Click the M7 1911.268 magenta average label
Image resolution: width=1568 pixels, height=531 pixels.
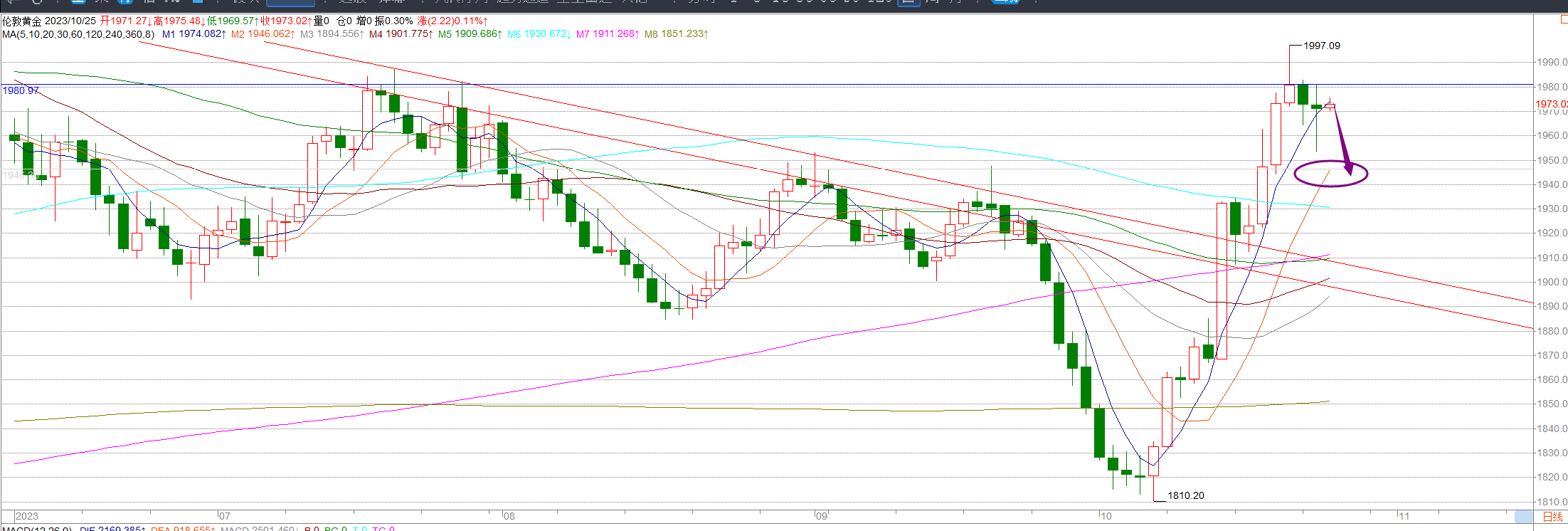tap(608, 33)
